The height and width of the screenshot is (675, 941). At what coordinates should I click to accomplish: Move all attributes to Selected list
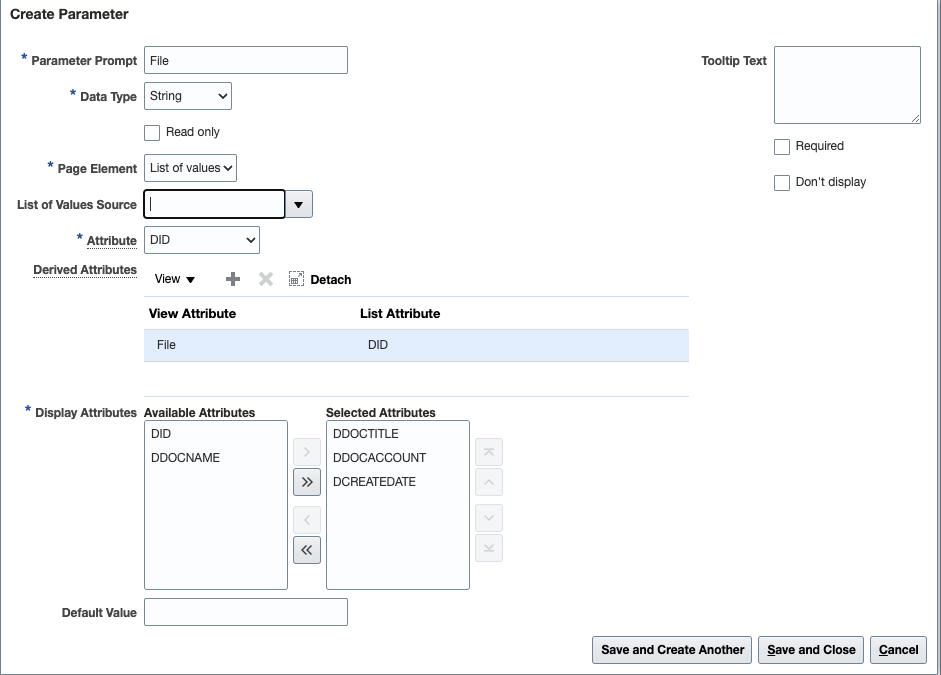click(307, 482)
